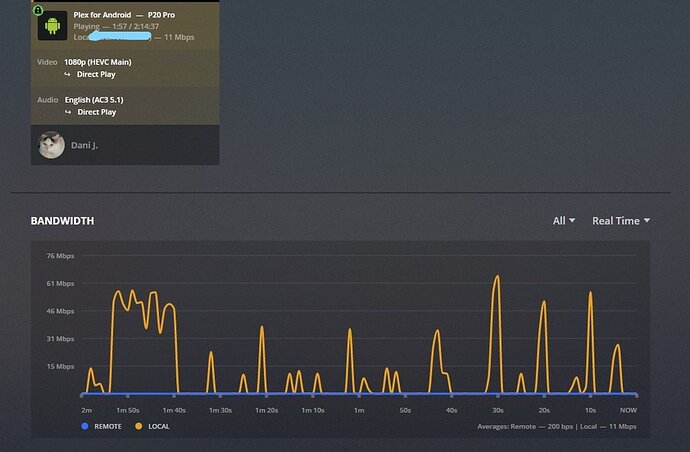Click the '1m 10s' time axis marker
Viewport: 690px width, 452px height.
313,410
